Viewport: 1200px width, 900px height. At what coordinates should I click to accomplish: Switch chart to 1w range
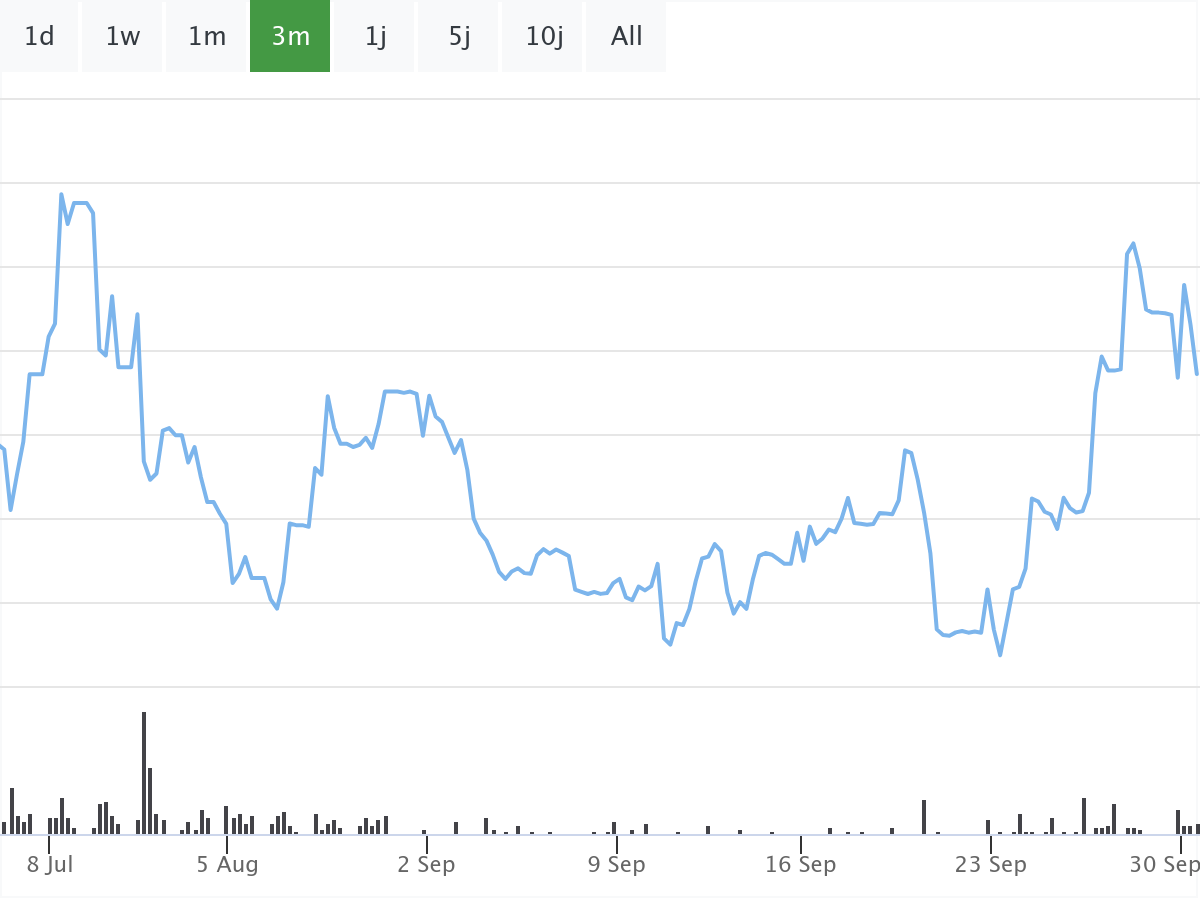pyautogui.click(x=123, y=37)
